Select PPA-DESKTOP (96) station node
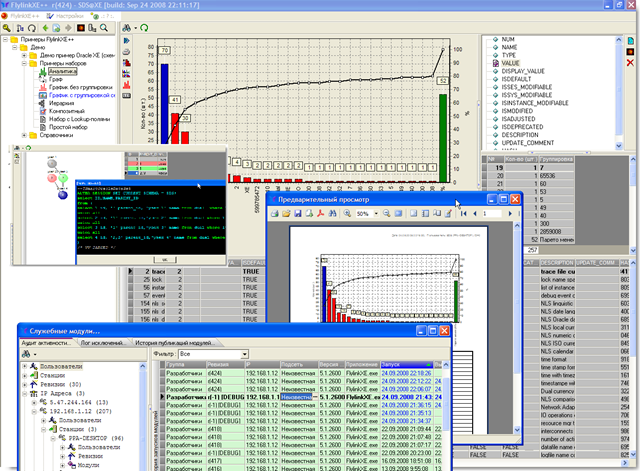The width and height of the screenshot is (640, 471). pos(96,438)
